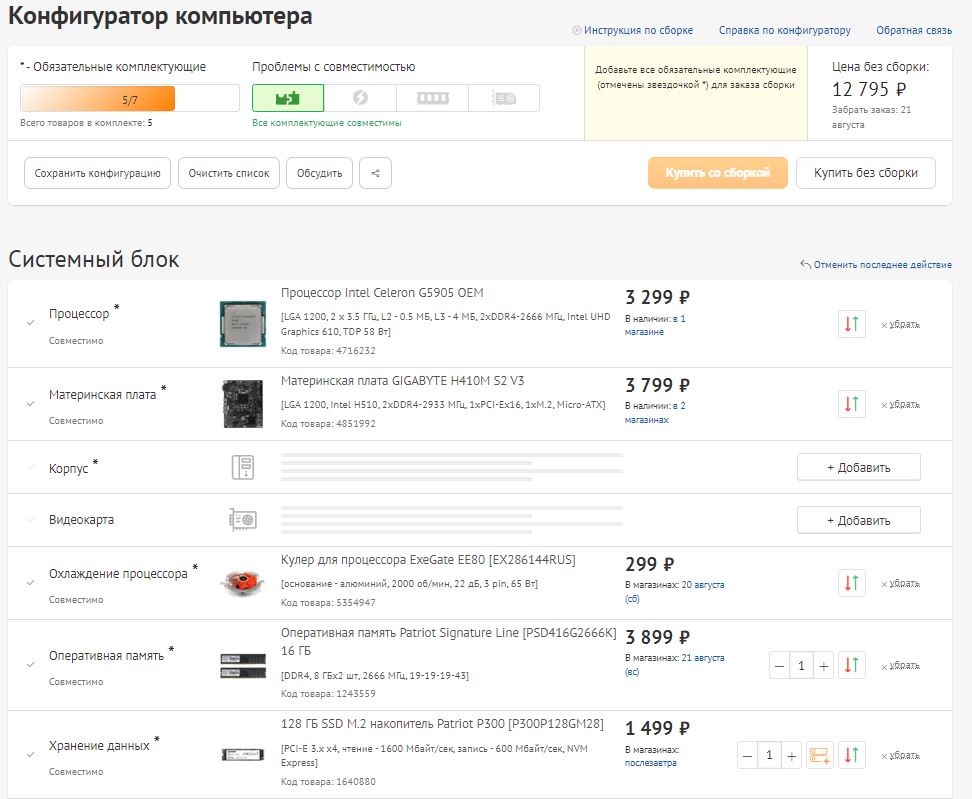Add a case with the Добавить button
This screenshot has height=799, width=972.
coord(858,467)
